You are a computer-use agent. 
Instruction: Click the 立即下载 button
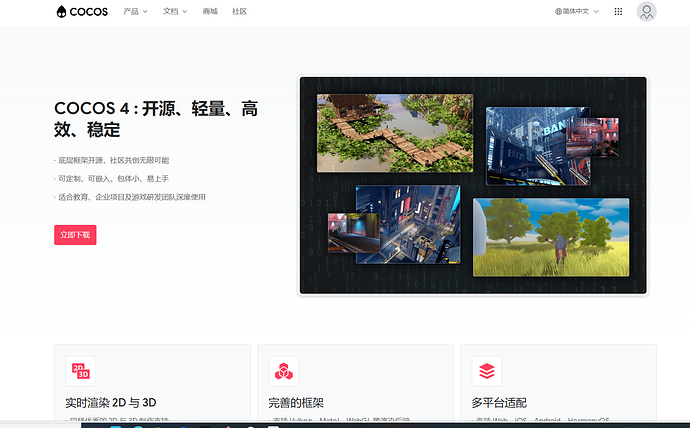coord(75,235)
